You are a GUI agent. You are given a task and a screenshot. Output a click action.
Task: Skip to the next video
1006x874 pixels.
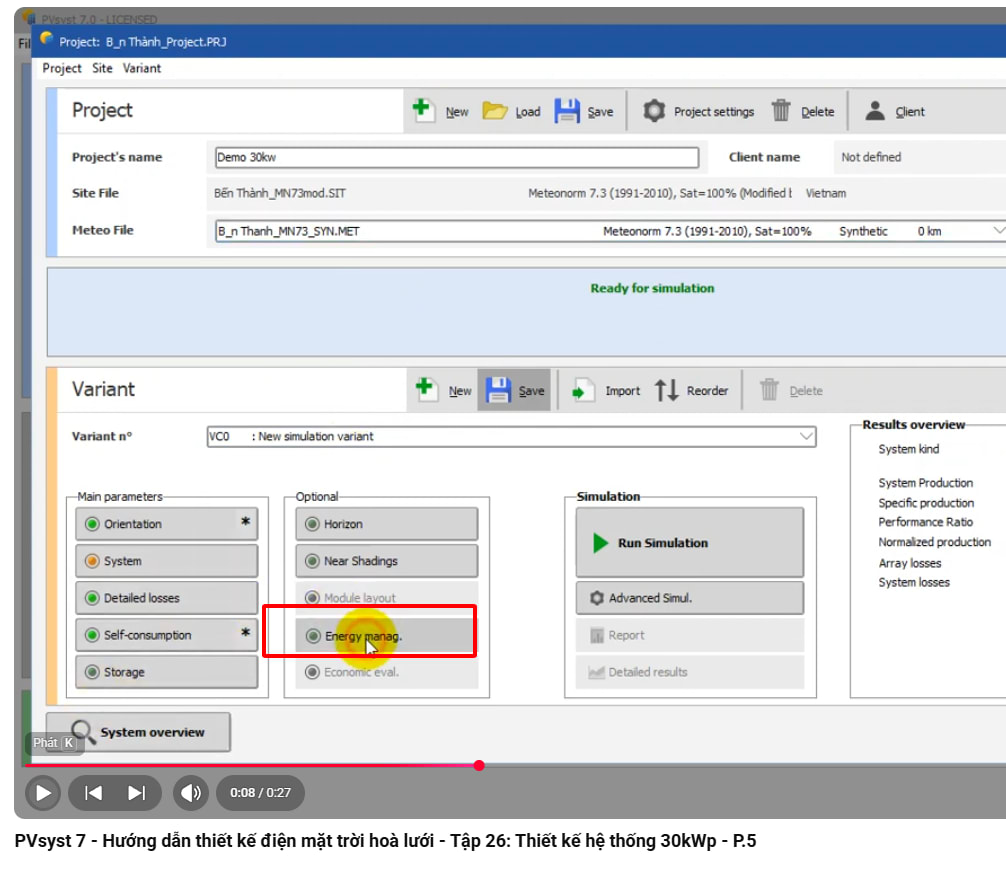[x=136, y=793]
